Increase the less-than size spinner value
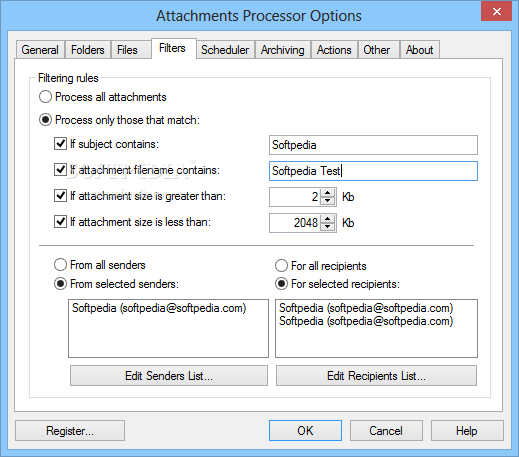 click(328, 219)
